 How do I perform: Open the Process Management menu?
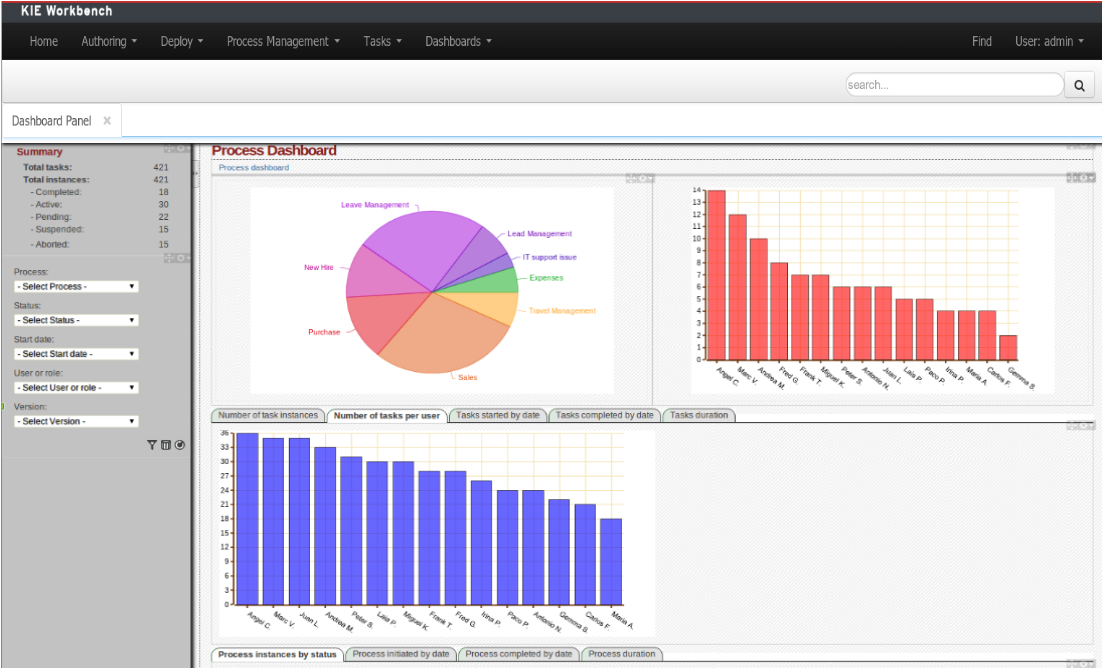(x=283, y=41)
